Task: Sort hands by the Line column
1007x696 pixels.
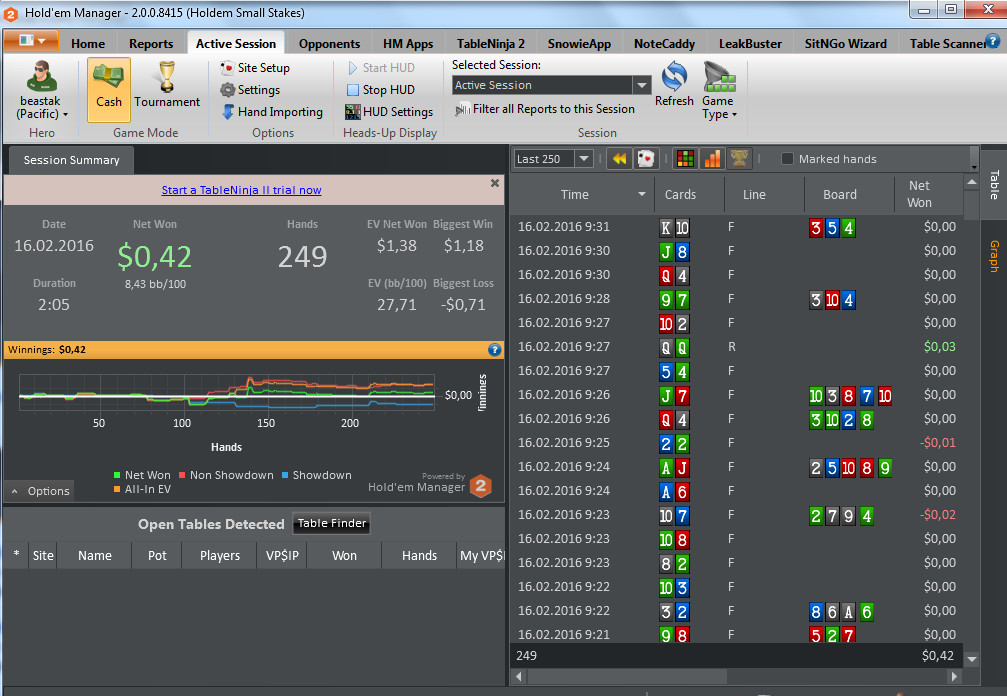Action: coord(754,194)
